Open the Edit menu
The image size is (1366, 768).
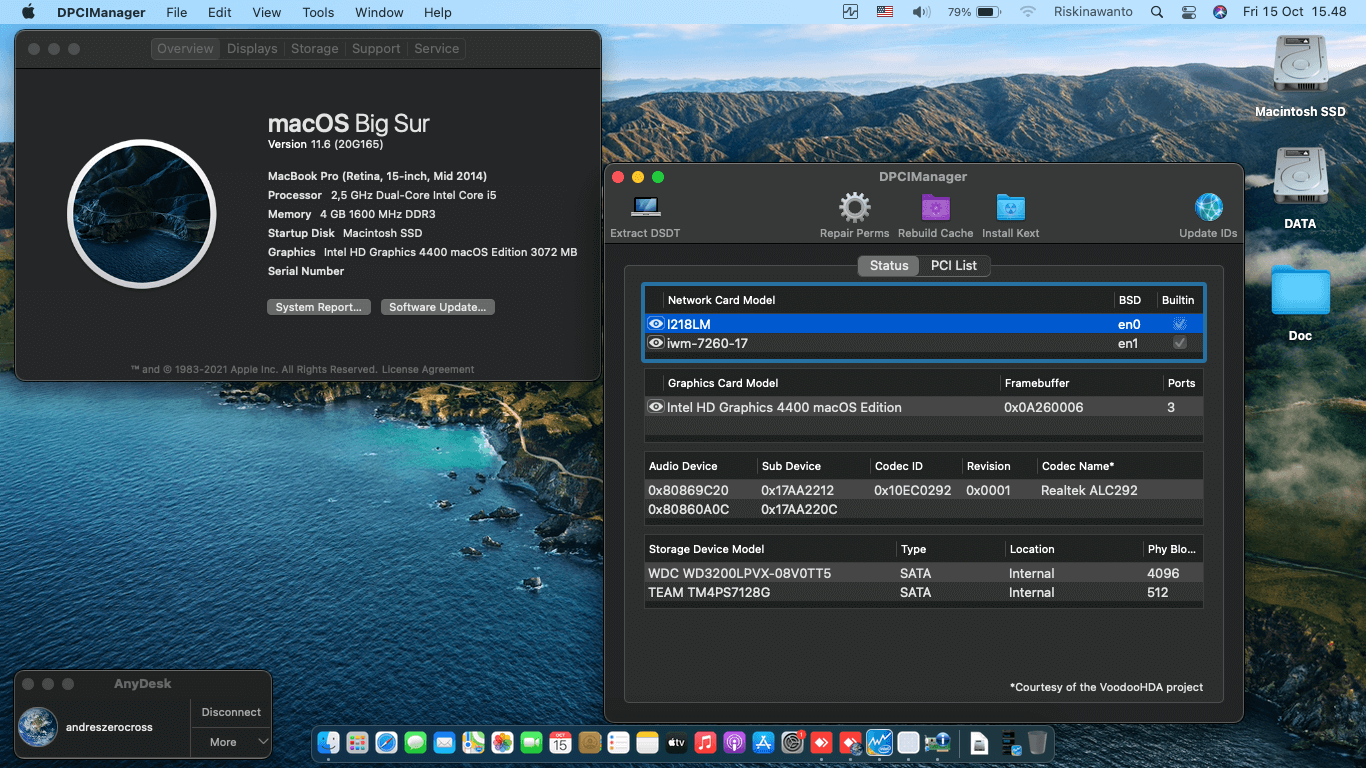coord(220,12)
